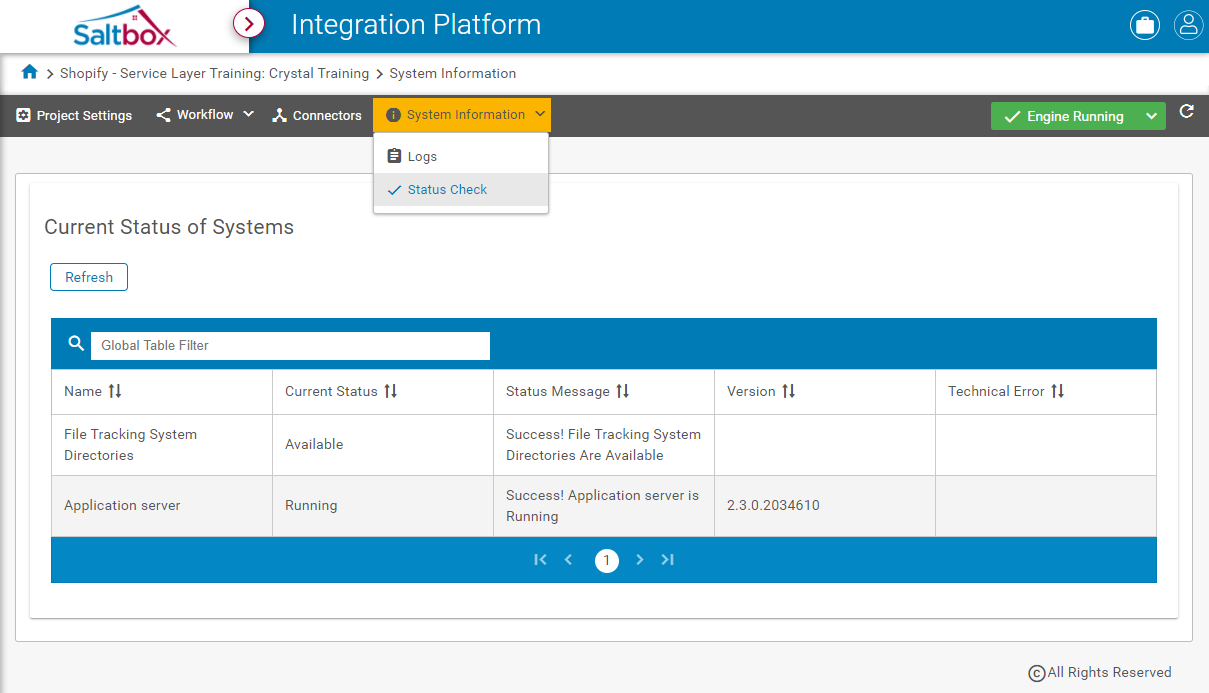The height and width of the screenshot is (693, 1209).
Task: Collapse the System Information dropdown
Action: tap(462, 115)
